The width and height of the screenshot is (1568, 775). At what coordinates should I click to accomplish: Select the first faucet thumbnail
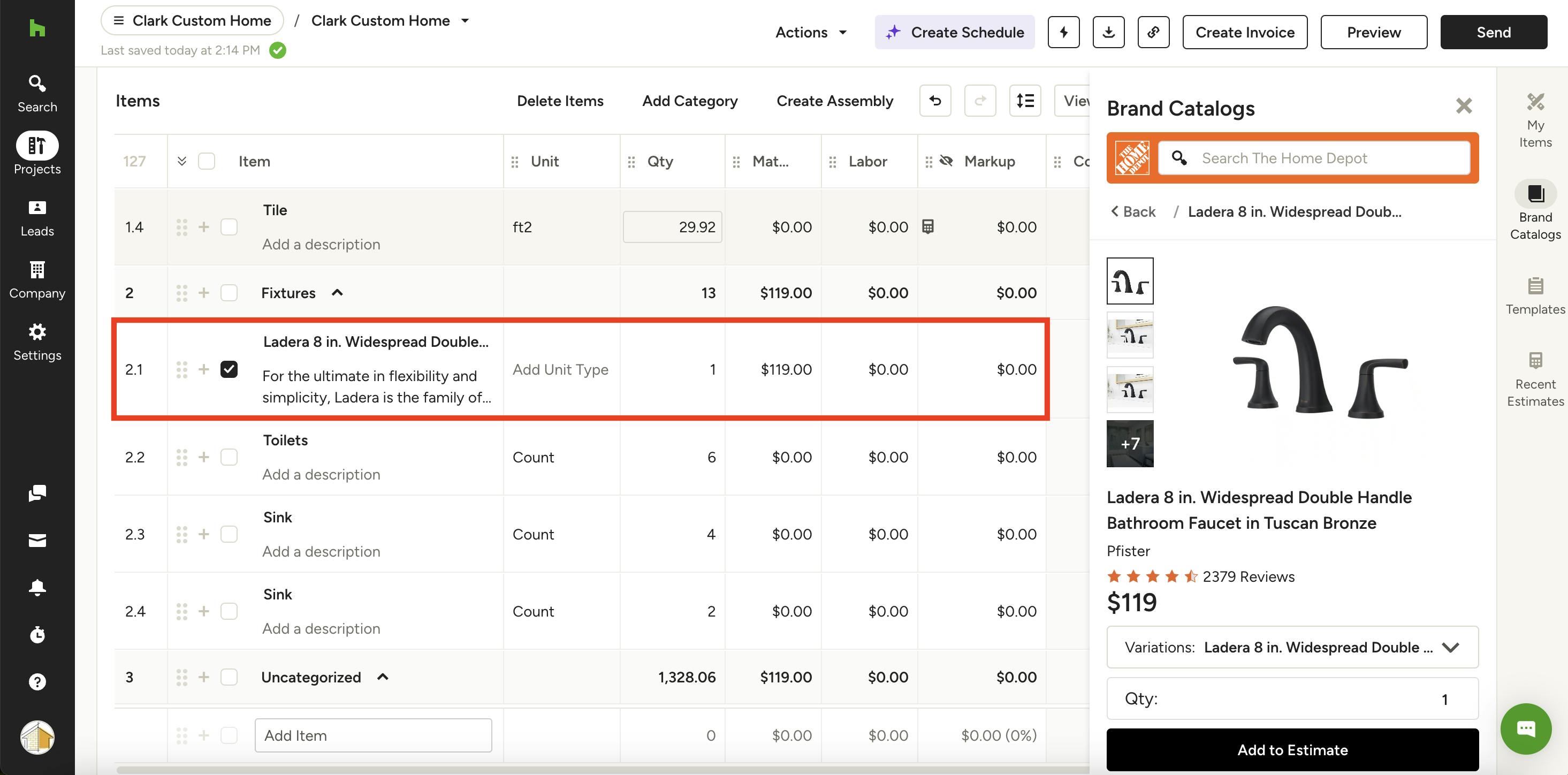[x=1130, y=282]
